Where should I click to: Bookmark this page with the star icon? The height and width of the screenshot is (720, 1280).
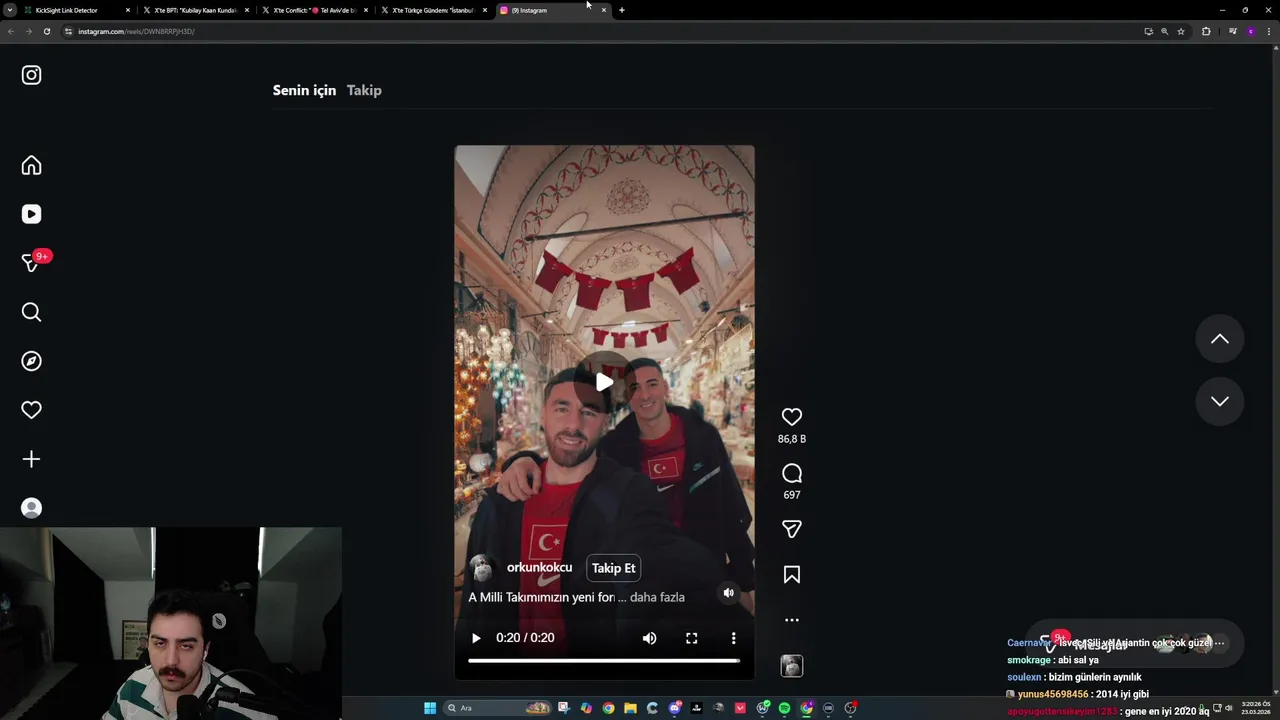click(1180, 31)
